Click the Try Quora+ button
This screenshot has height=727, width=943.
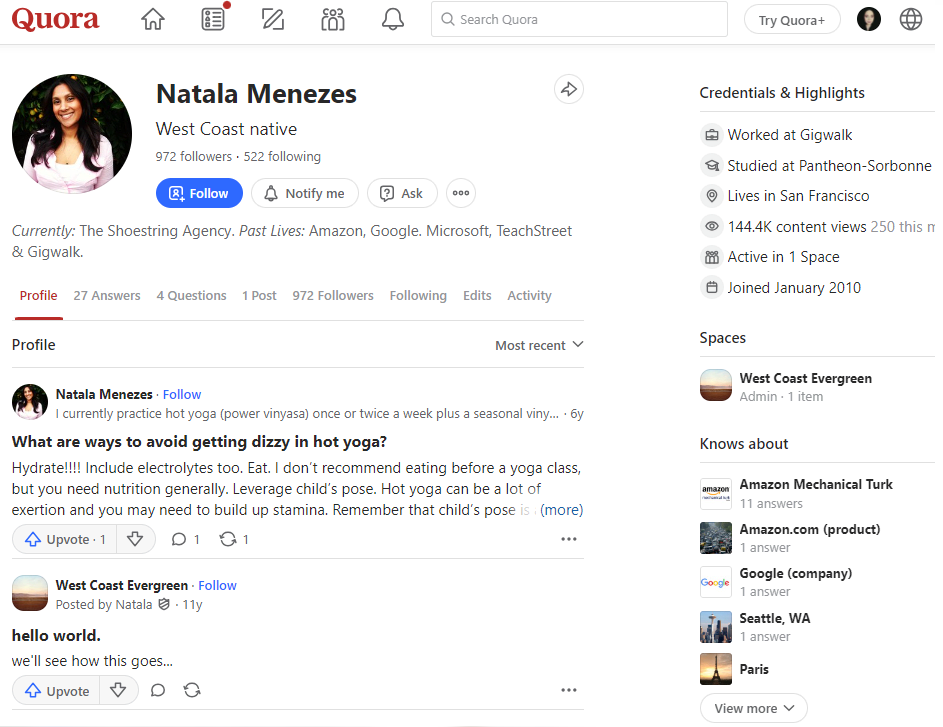(791, 20)
